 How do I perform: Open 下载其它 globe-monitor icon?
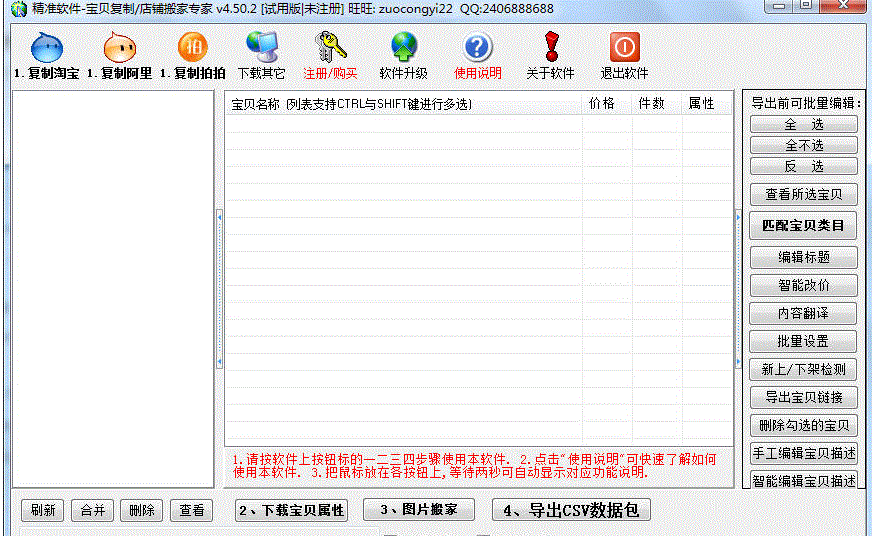click(x=262, y=47)
